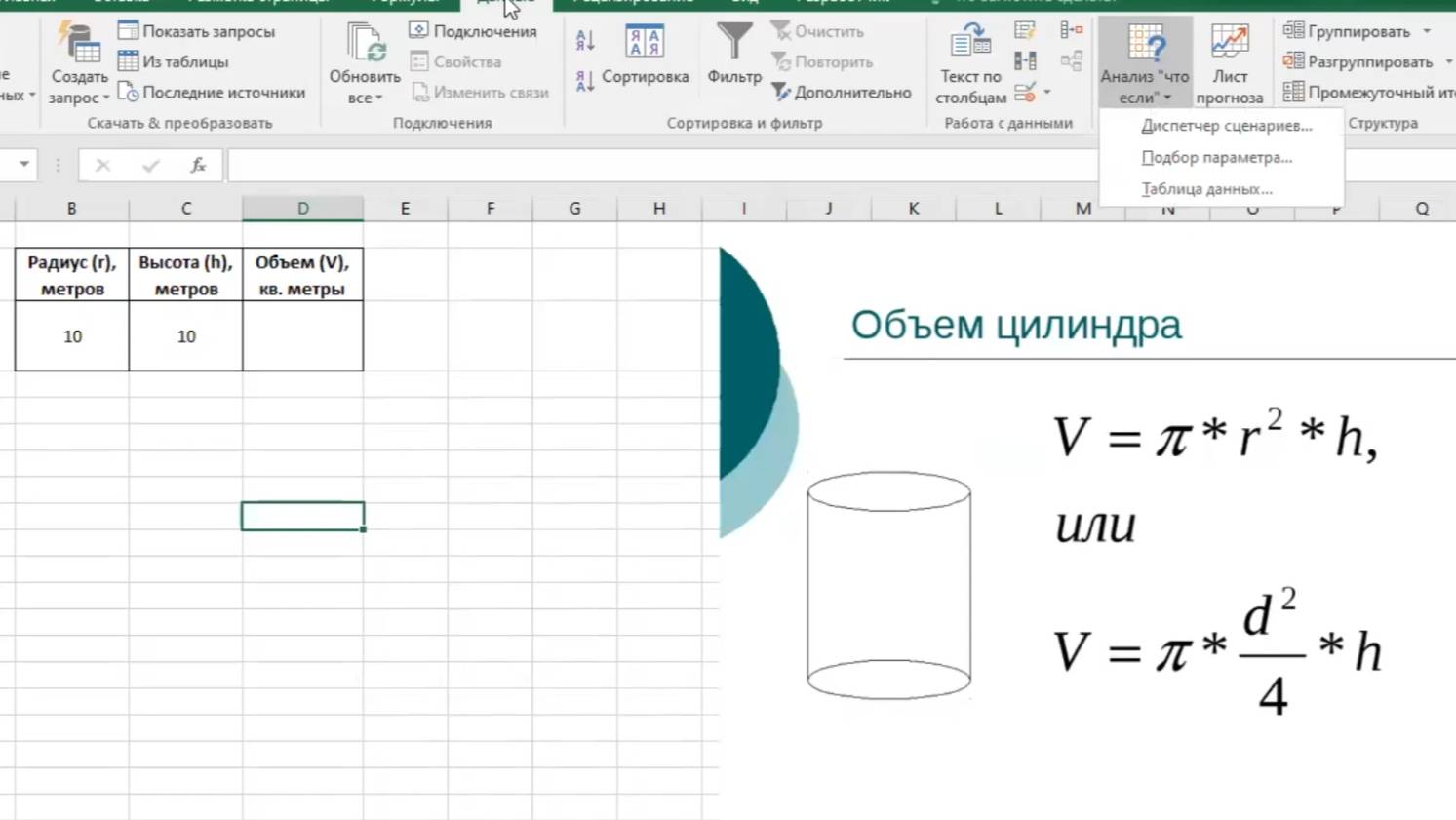Click the Remove Duplicates icon
1456x820 pixels.
1024,61
